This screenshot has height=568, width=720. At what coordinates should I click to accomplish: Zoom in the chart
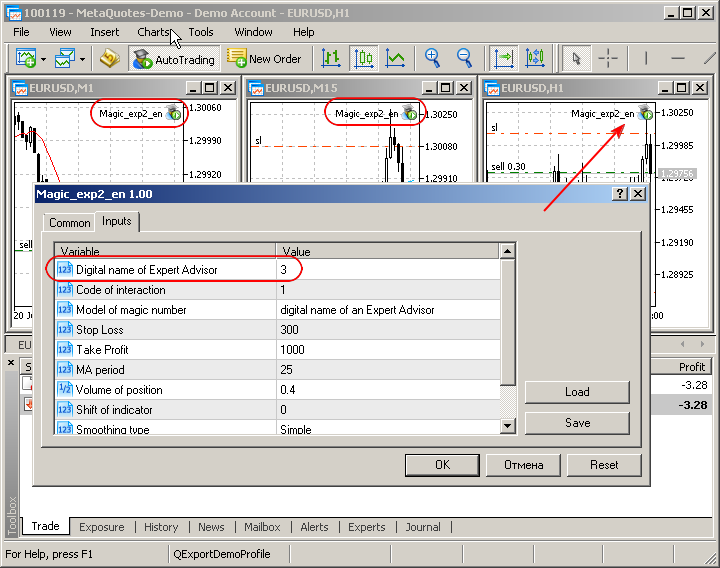[x=432, y=58]
